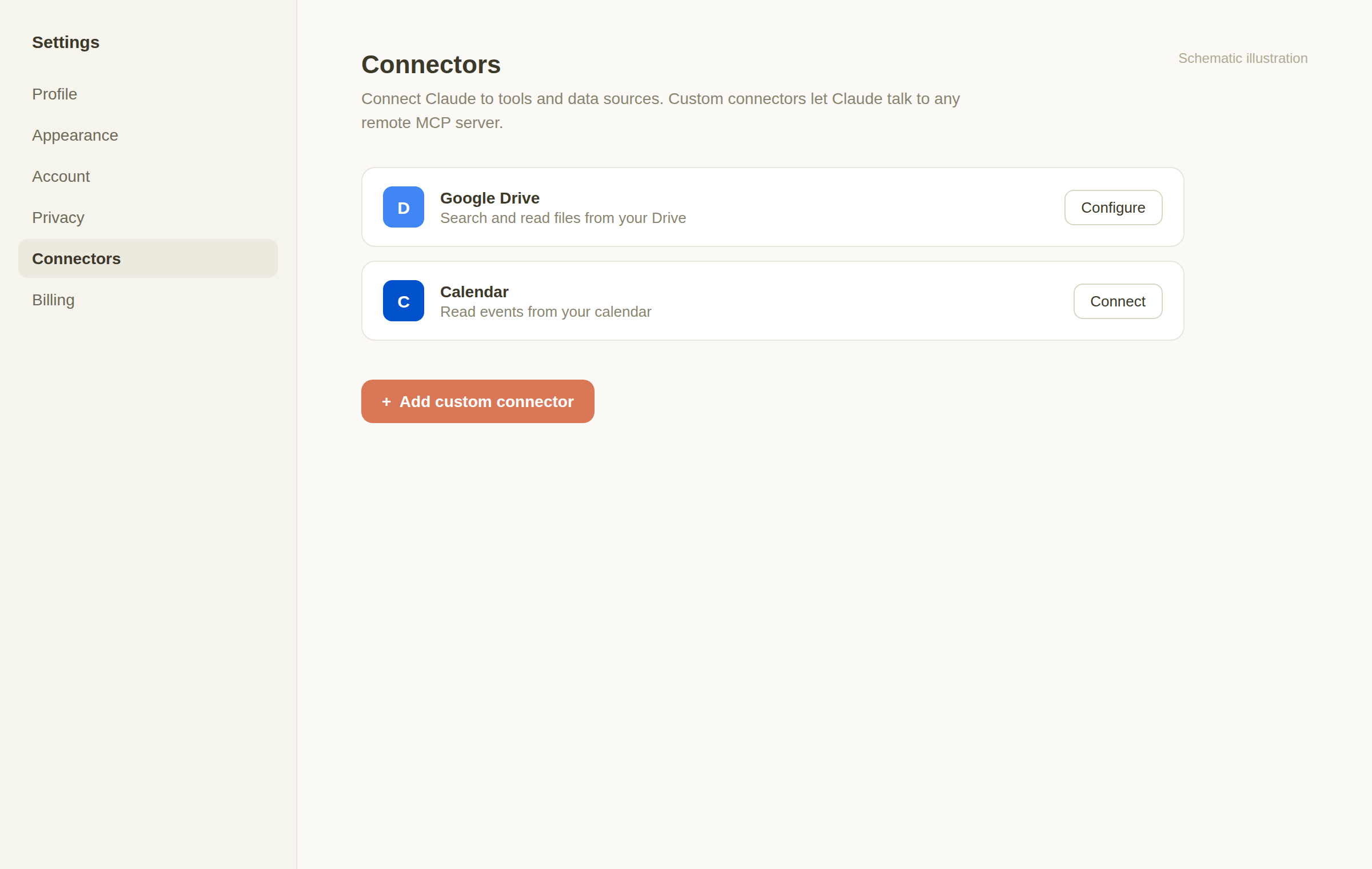Click the "Search and read files" description
The image size is (1372, 869).
tap(563, 218)
